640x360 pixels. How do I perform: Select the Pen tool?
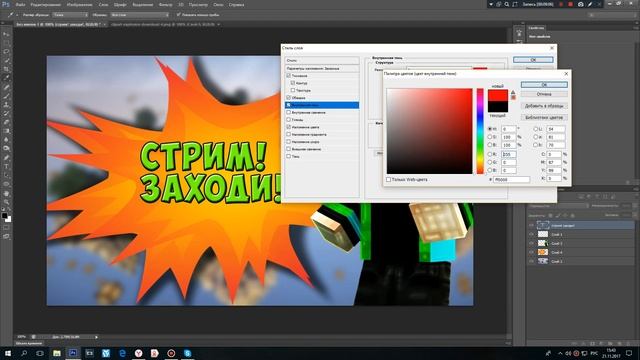(6, 158)
